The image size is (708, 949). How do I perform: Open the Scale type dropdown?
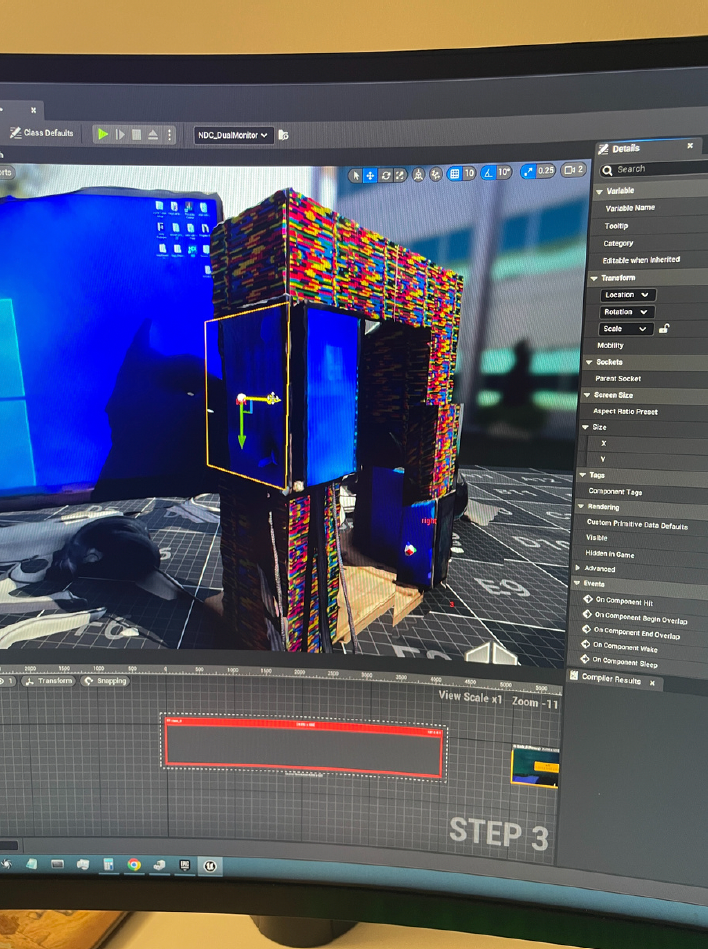(x=625, y=329)
